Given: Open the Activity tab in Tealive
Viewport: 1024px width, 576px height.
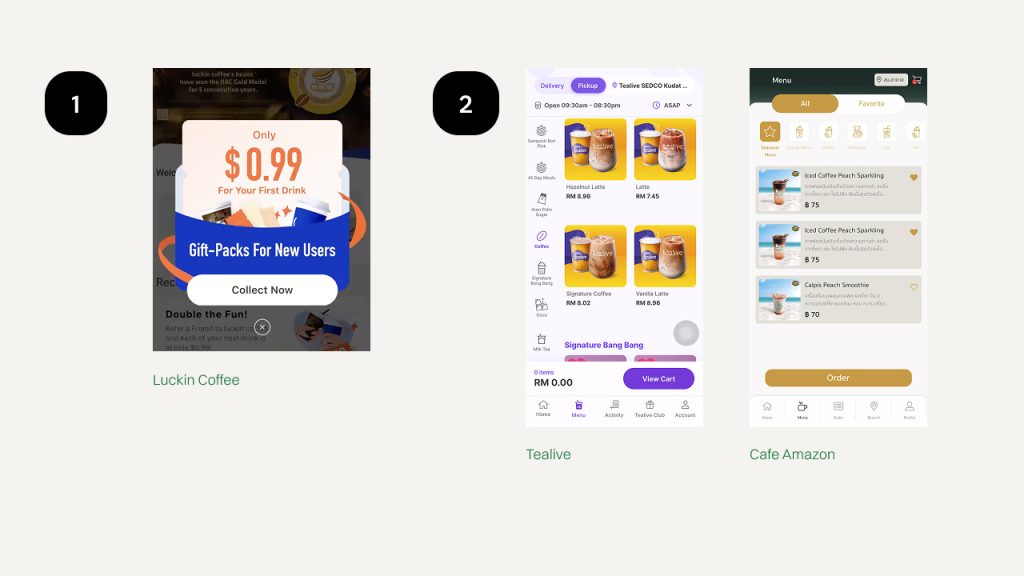Looking at the screenshot, I should click(x=614, y=409).
